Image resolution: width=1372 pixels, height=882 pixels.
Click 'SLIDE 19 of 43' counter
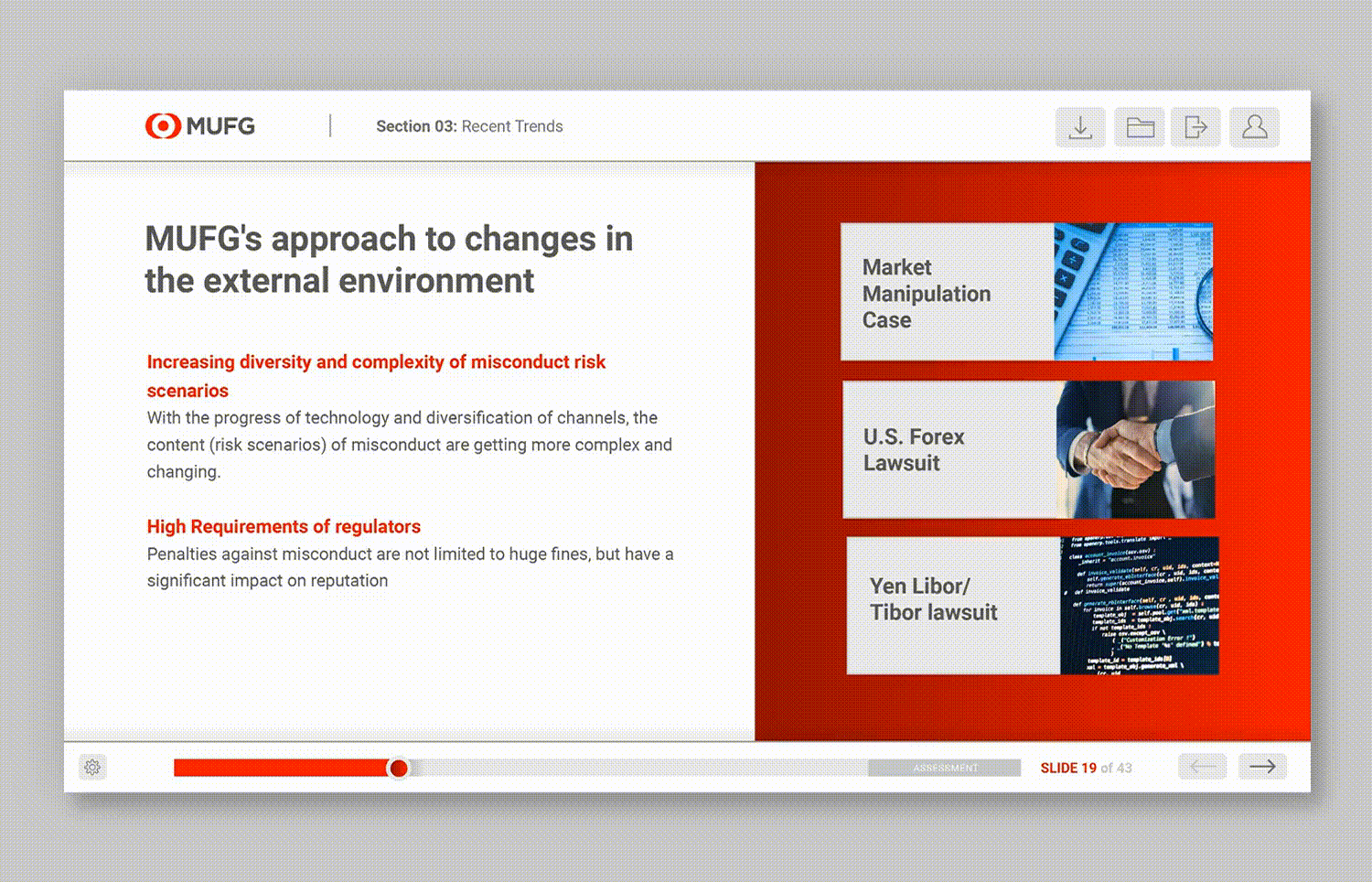(x=1086, y=768)
